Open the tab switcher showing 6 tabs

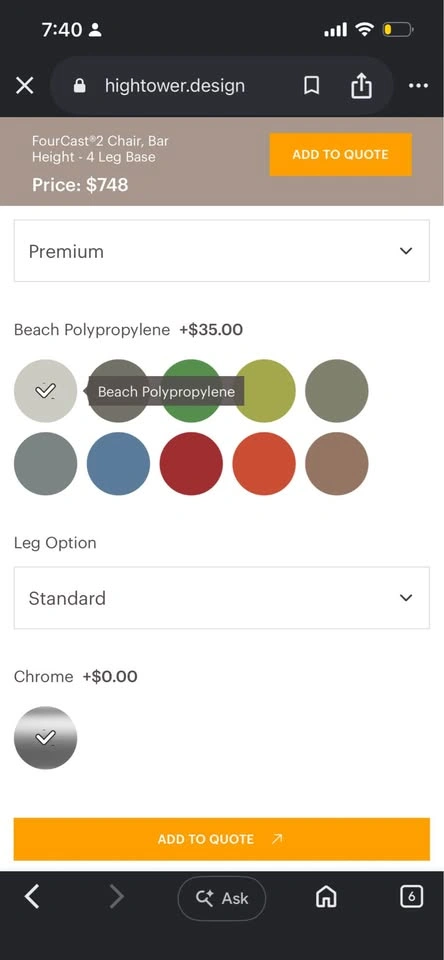(412, 898)
